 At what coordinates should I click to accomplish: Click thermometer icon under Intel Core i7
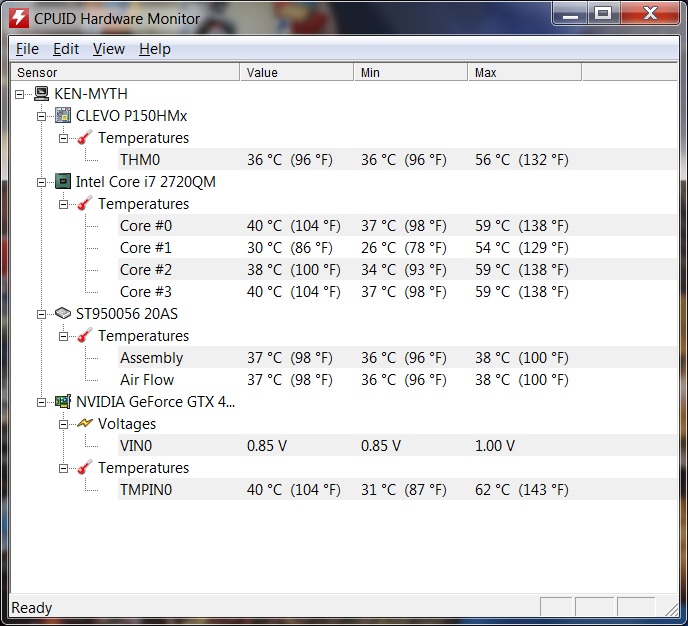[x=85, y=204]
